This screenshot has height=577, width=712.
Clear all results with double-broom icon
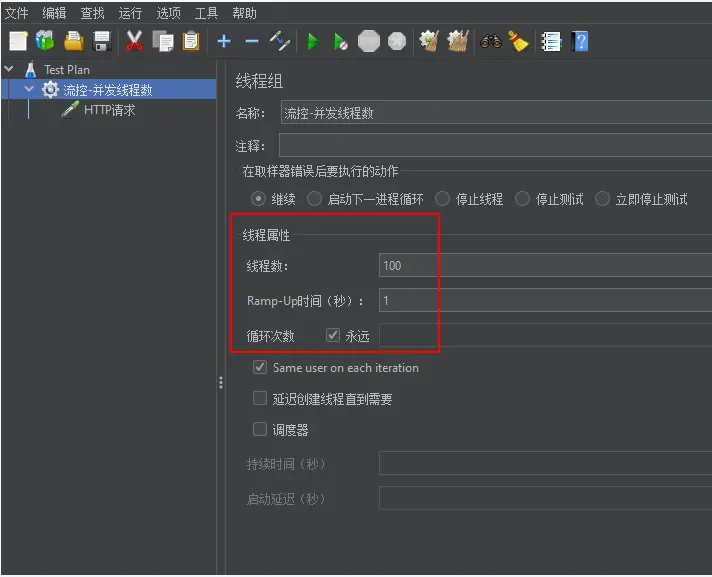458,41
